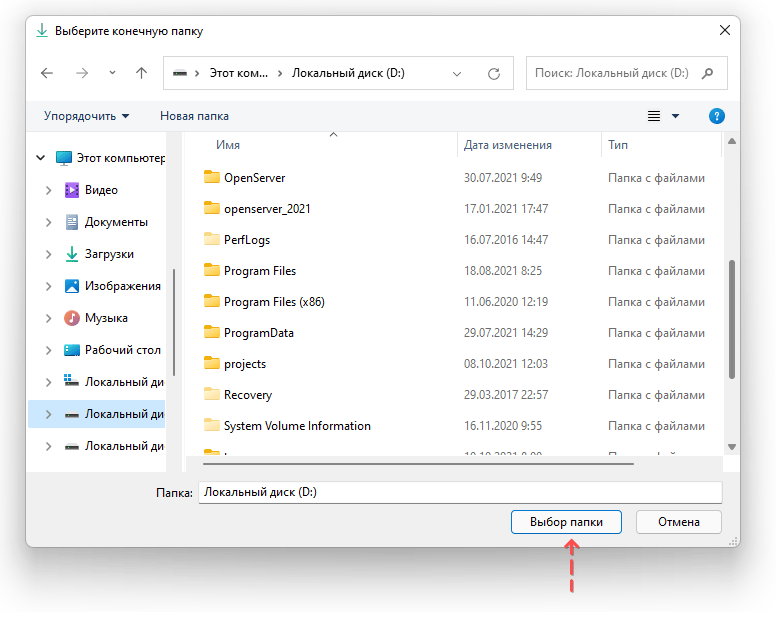Click the vertical scrollbar thumb in file list
Viewport: 776px width, 618px height.
pyautogui.click(x=732, y=320)
